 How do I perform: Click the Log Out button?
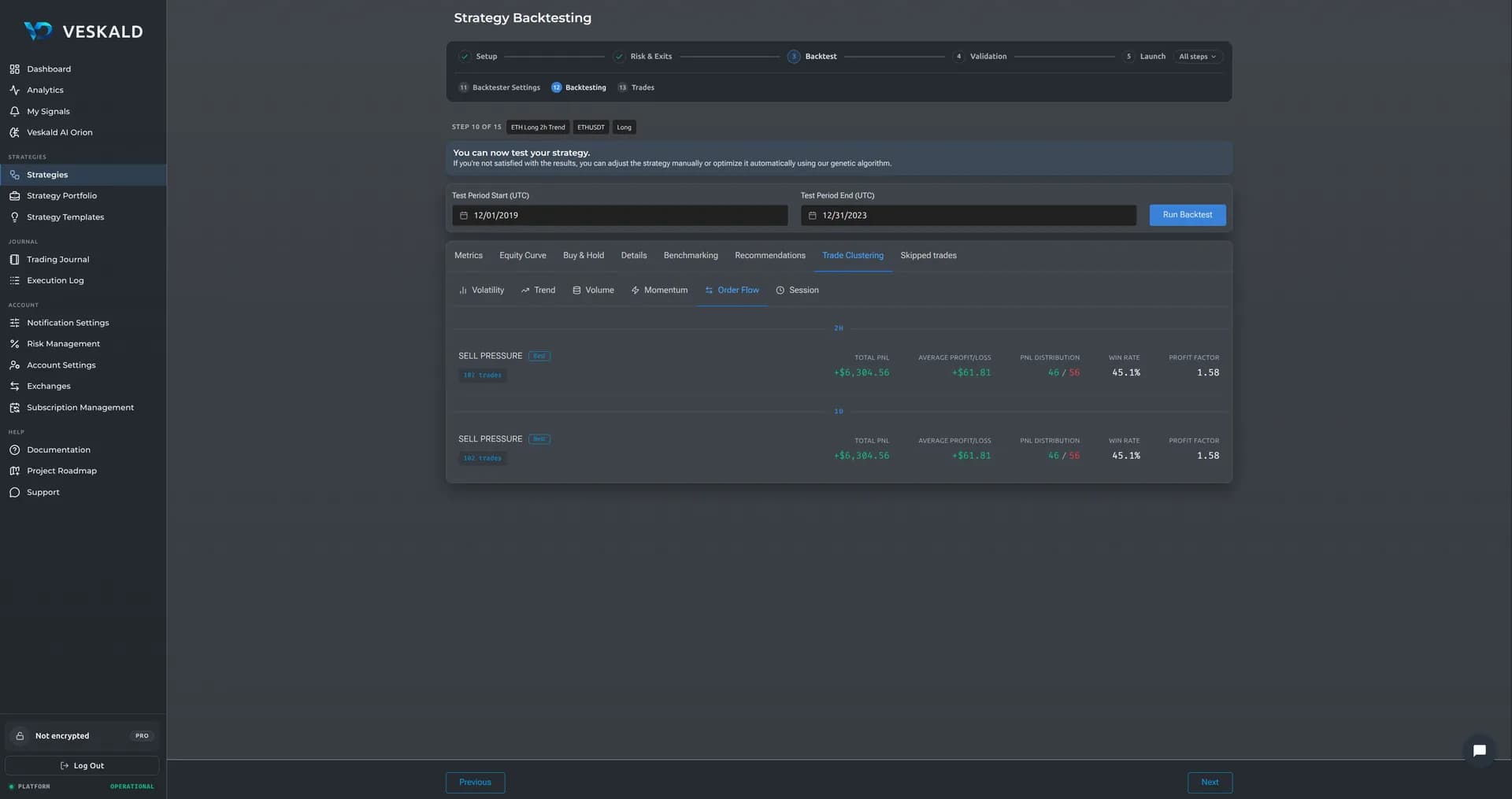point(82,766)
